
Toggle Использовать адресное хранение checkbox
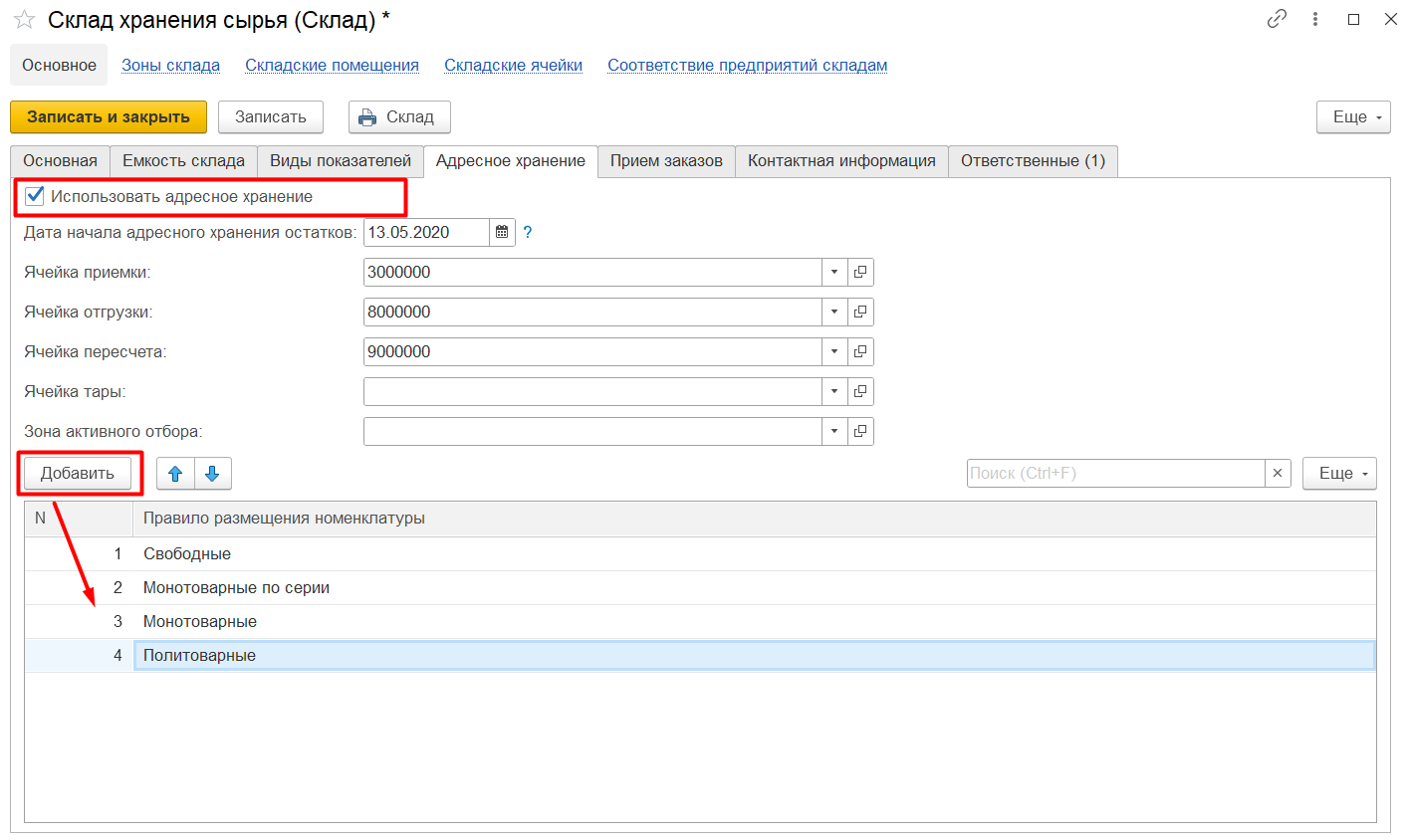(35, 196)
